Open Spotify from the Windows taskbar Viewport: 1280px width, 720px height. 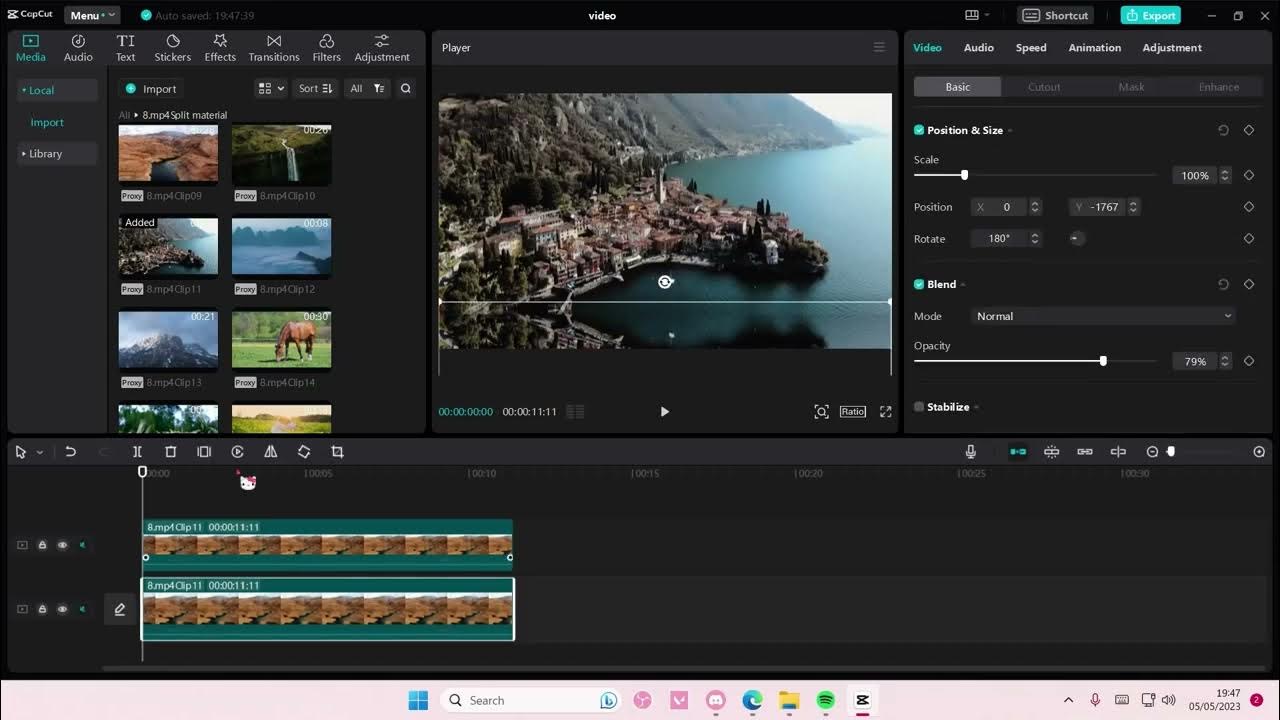(825, 700)
